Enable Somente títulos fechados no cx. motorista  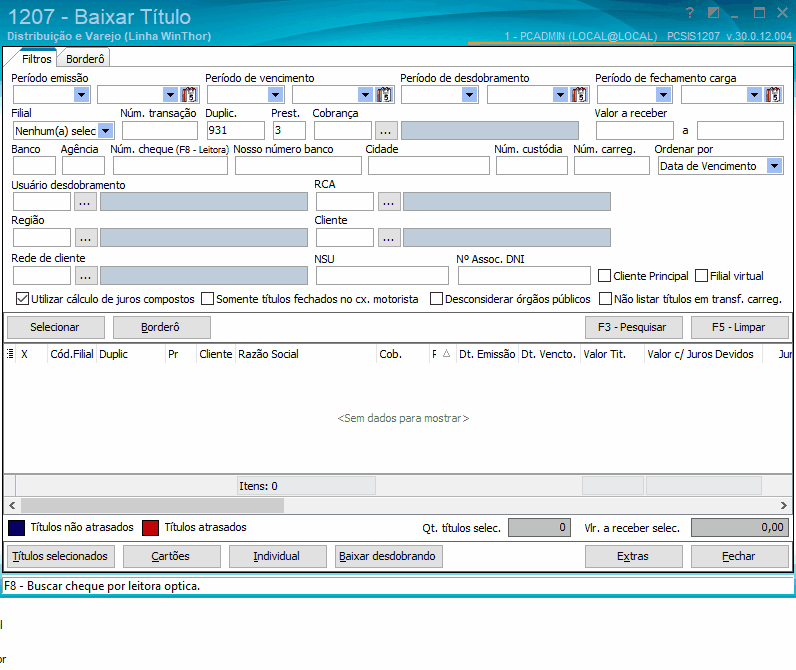(207, 299)
